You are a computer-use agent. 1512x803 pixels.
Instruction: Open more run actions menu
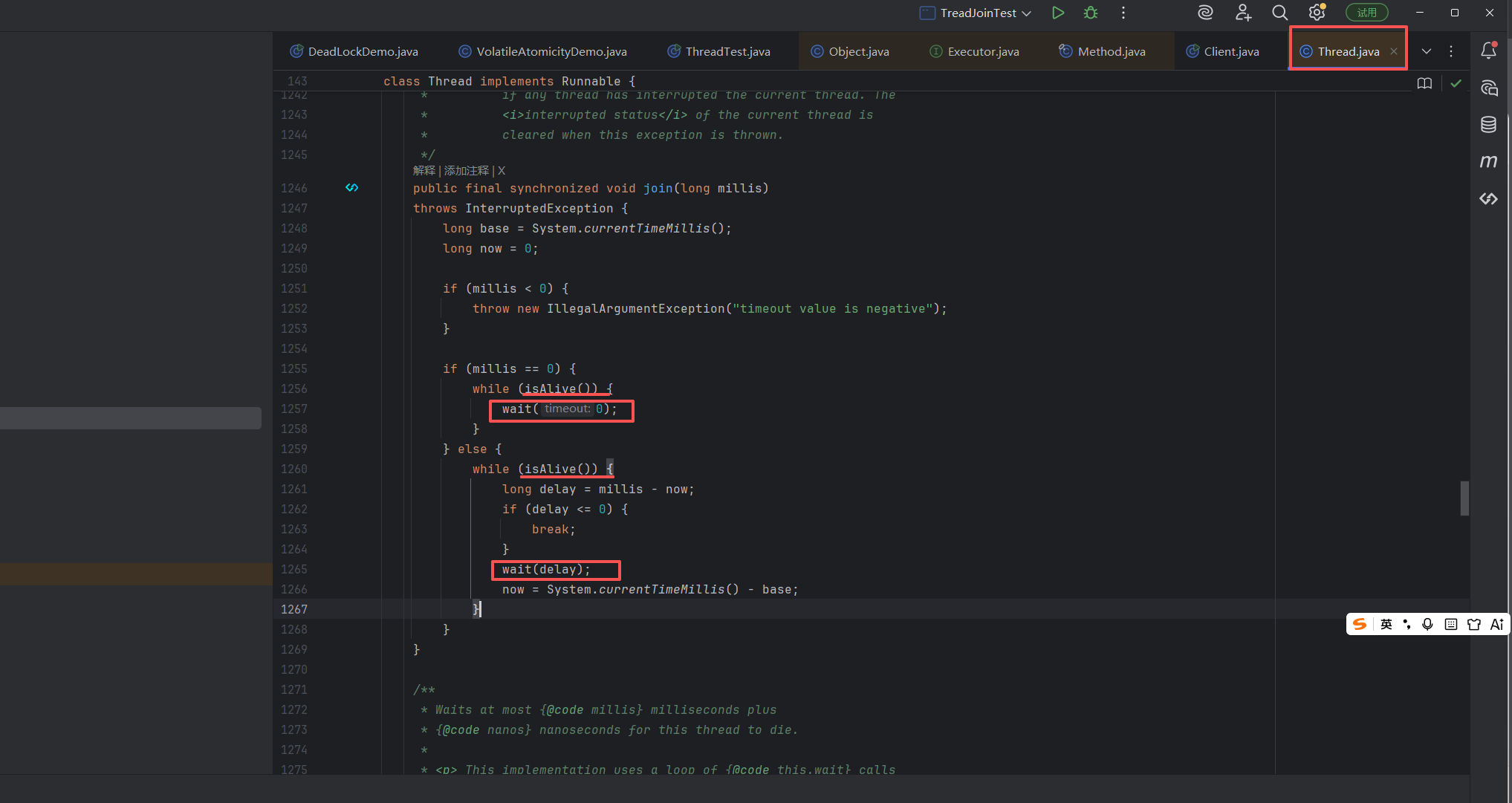point(1123,13)
